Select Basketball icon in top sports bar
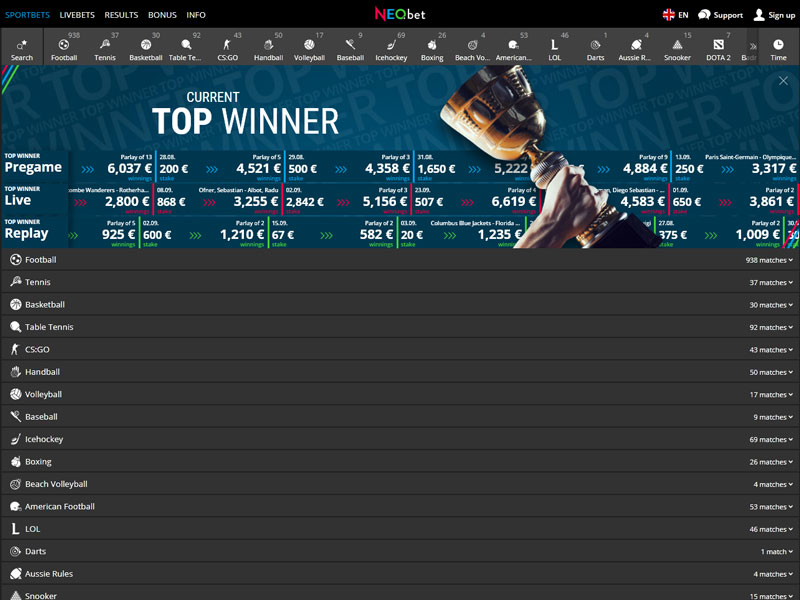This screenshot has width=800, height=600. 145,45
